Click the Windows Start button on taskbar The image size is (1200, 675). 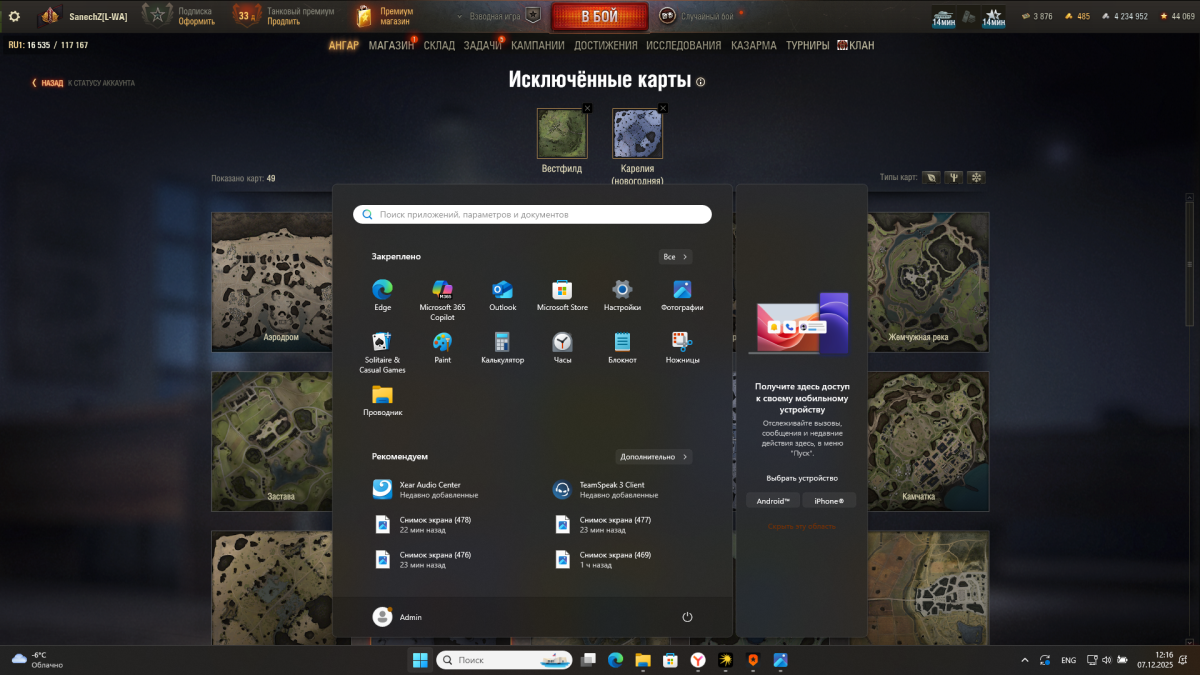420,660
